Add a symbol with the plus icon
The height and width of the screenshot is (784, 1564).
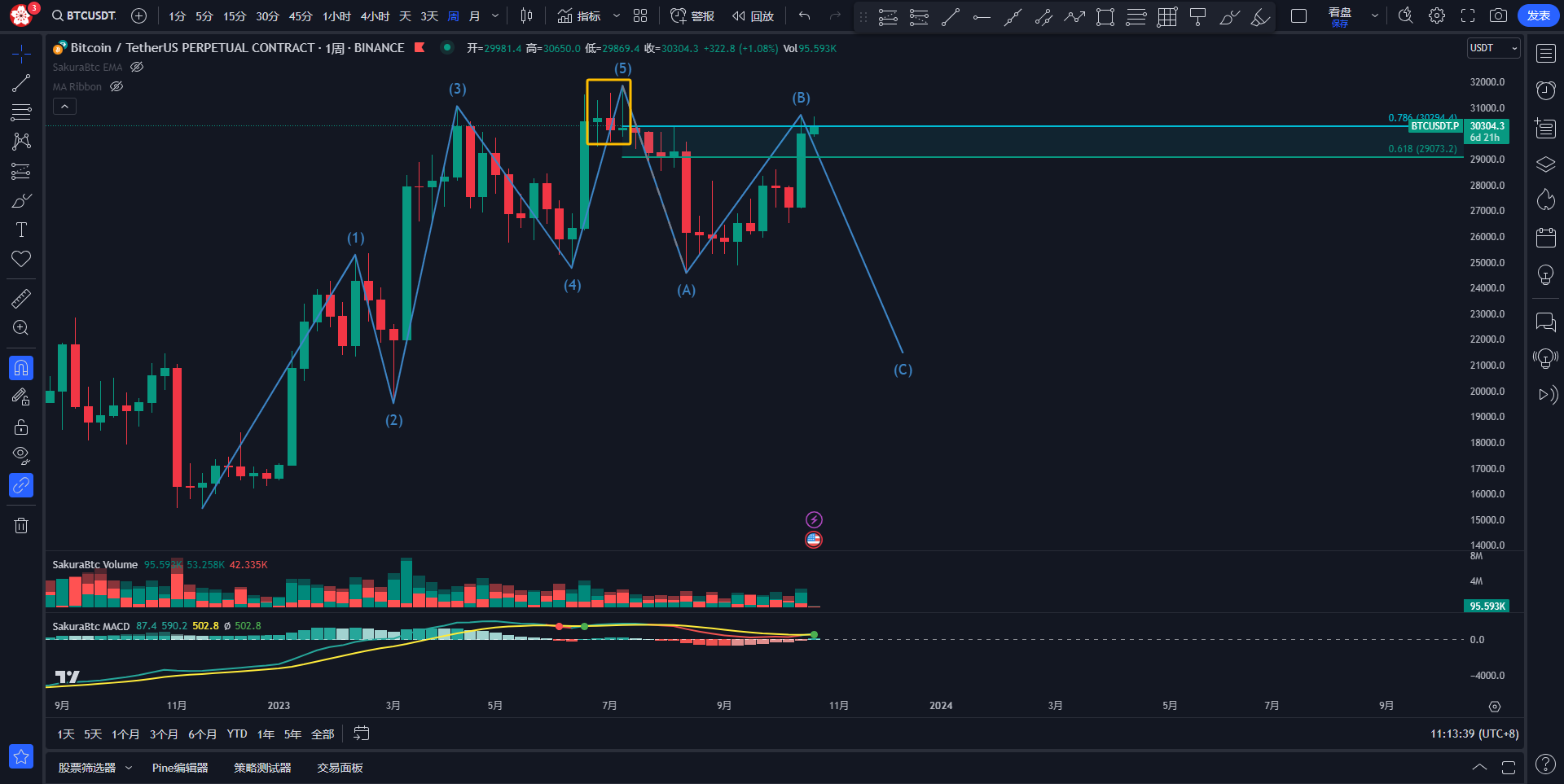pos(139,16)
